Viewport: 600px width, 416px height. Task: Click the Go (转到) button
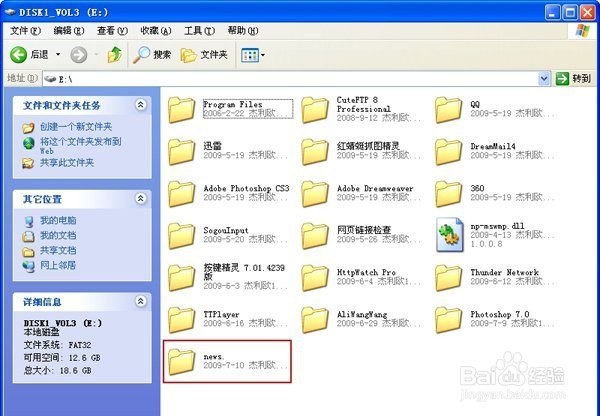[x=574, y=79]
